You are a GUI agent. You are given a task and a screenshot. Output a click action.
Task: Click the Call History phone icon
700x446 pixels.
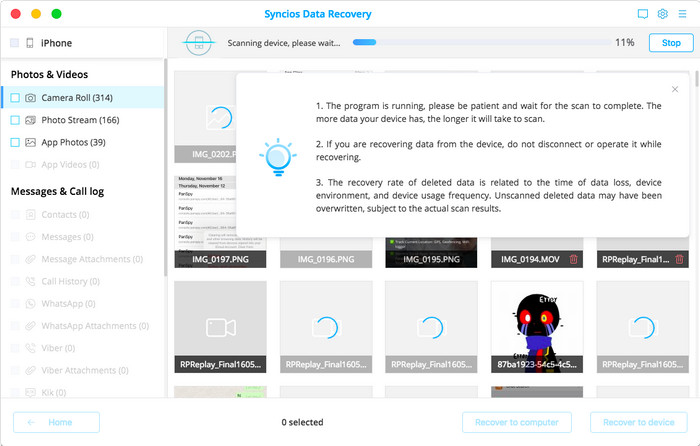30,281
